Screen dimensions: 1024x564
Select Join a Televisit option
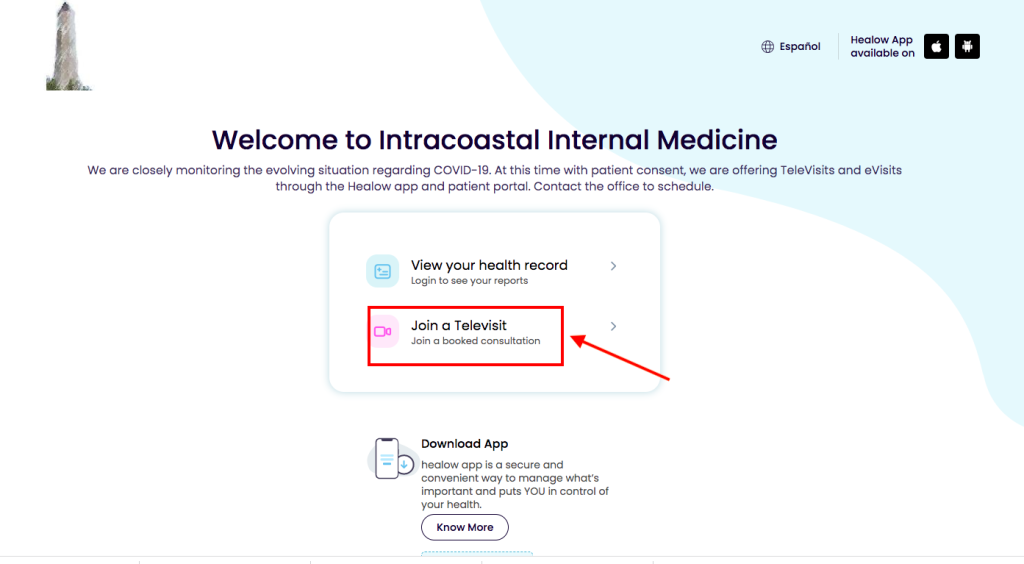click(x=458, y=325)
